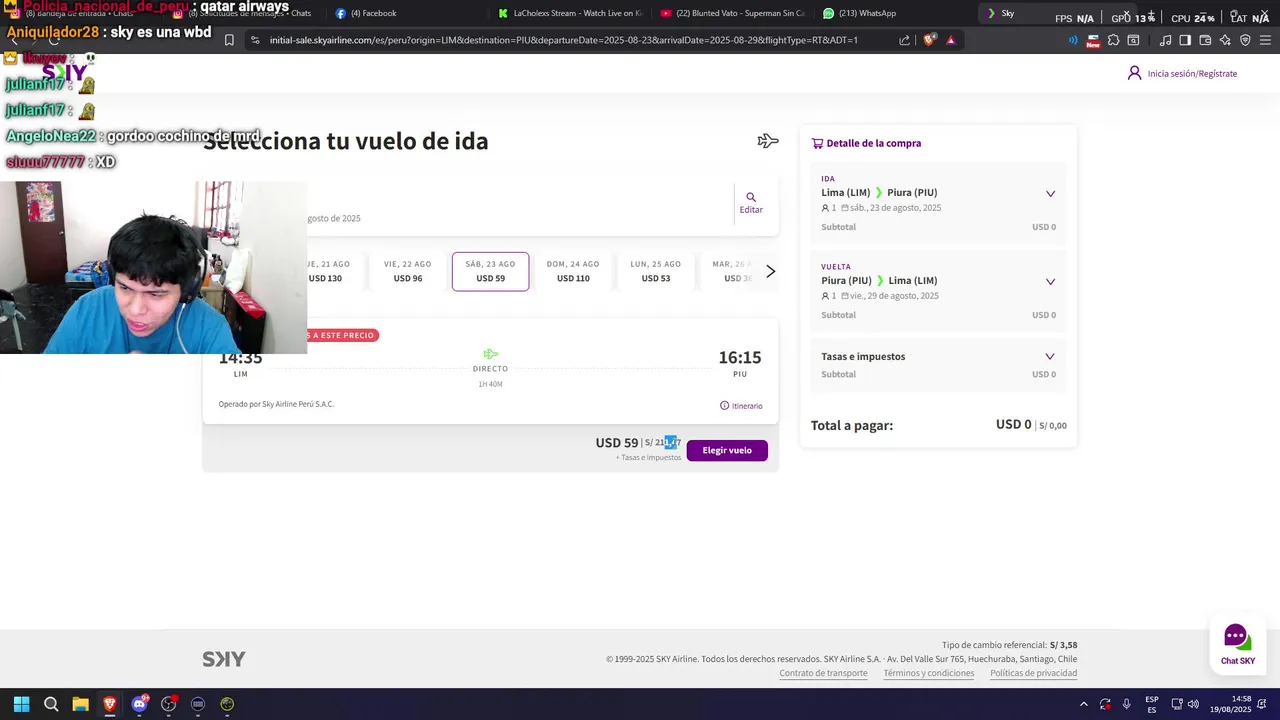Click the USD 59 price text

coord(616,442)
